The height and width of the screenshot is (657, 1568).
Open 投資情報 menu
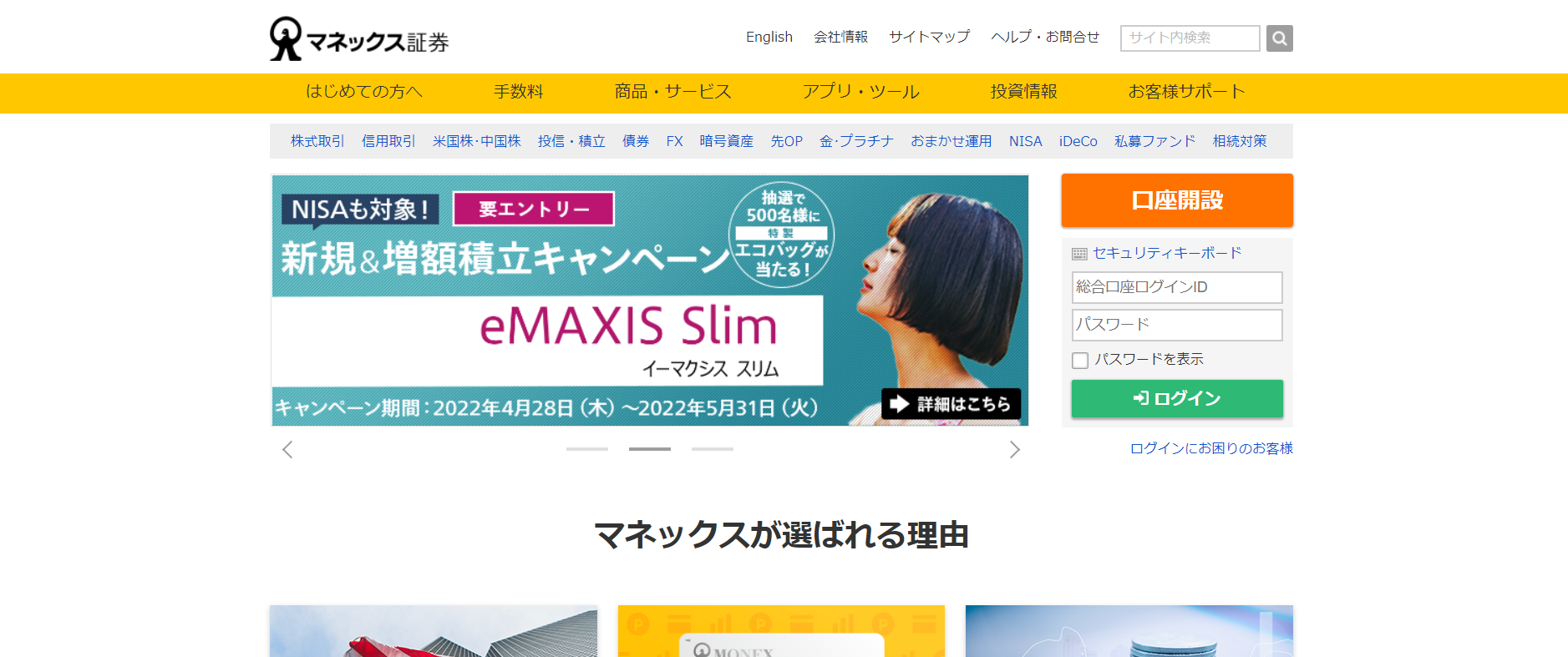1023,92
